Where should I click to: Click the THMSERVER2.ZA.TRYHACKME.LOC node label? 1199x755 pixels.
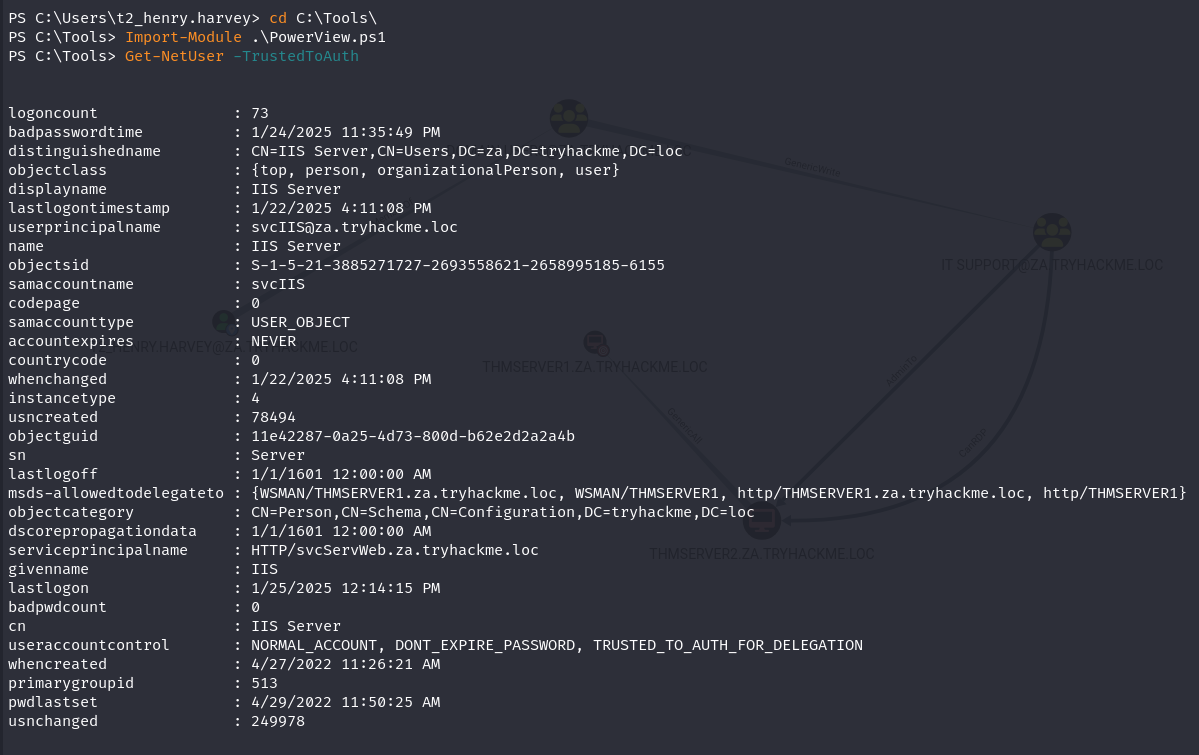pos(762,554)
